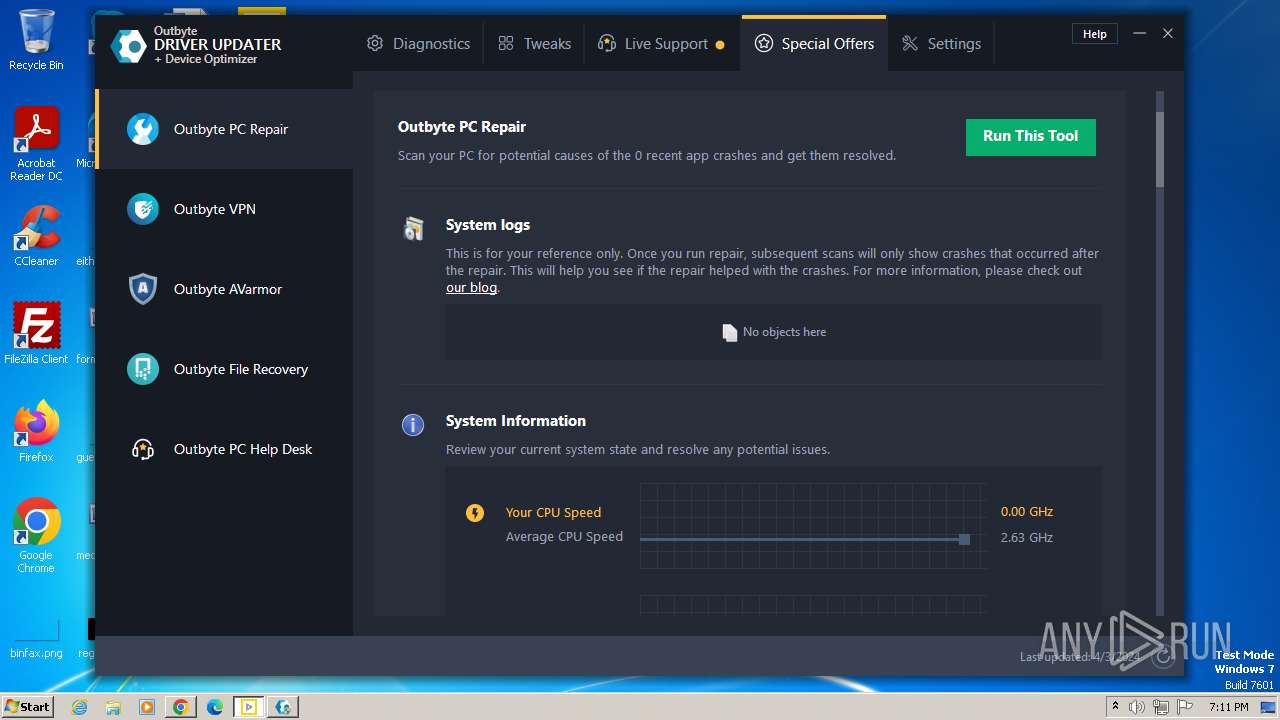
Task: Open binfax.png desktop file
Action: pyautogui.click(x=36, y=637)
